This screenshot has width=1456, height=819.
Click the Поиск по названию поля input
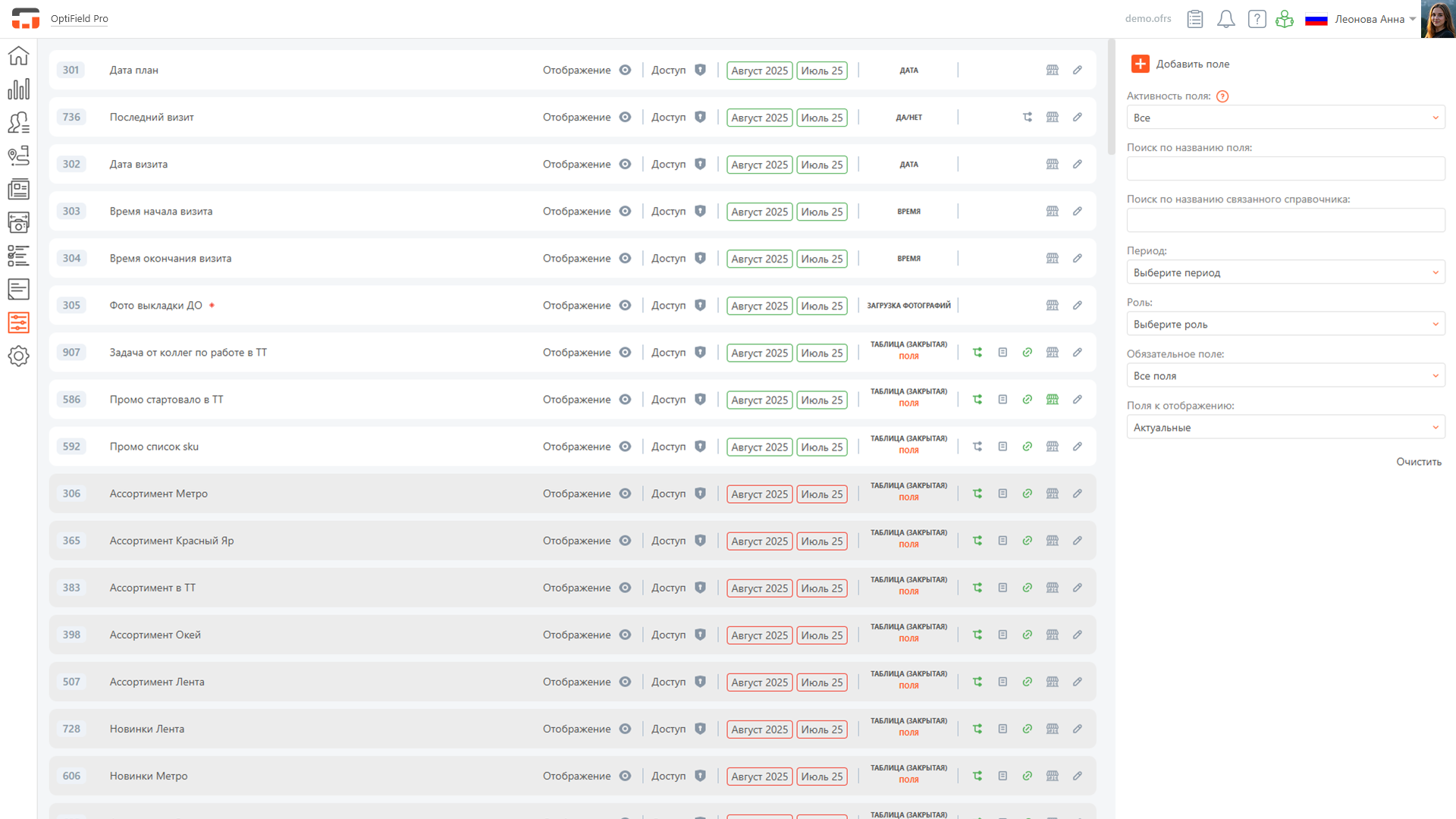tap(1285, 168)
